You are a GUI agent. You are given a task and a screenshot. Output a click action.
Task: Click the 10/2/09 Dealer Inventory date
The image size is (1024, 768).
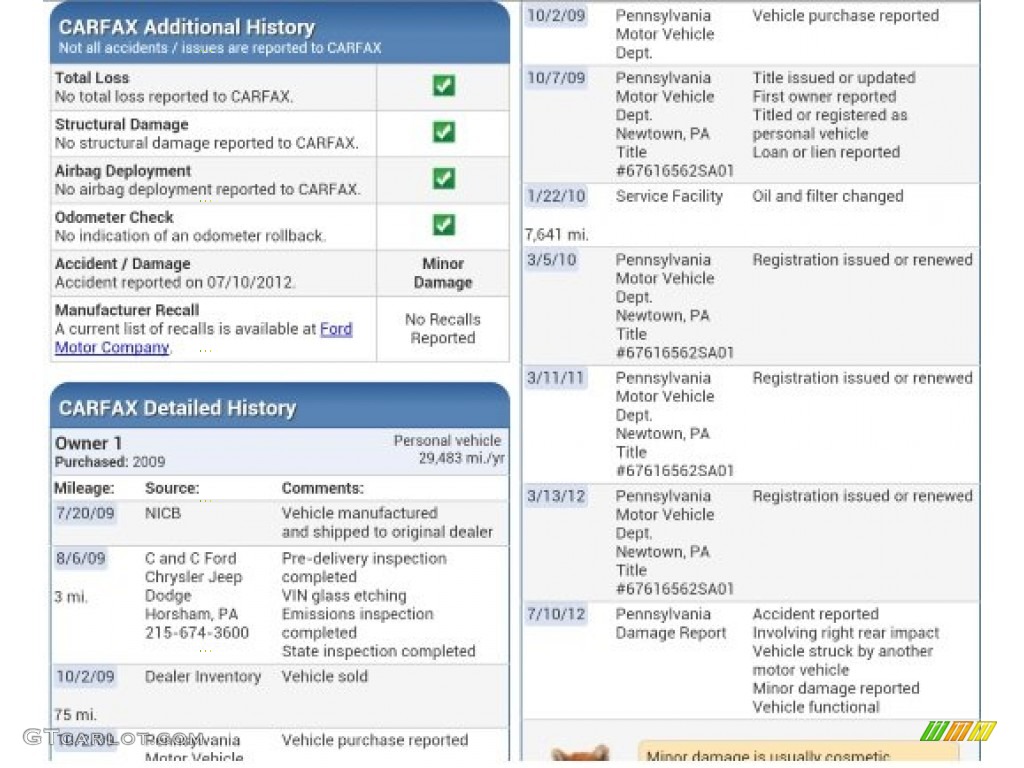85,677
